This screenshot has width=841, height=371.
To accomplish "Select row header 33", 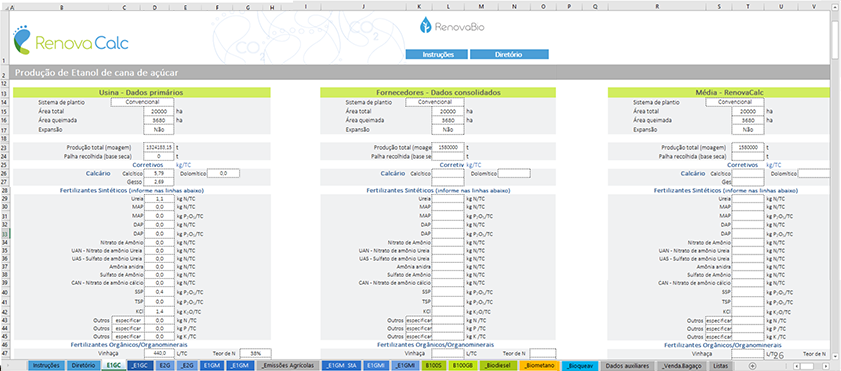I will 4,234.
